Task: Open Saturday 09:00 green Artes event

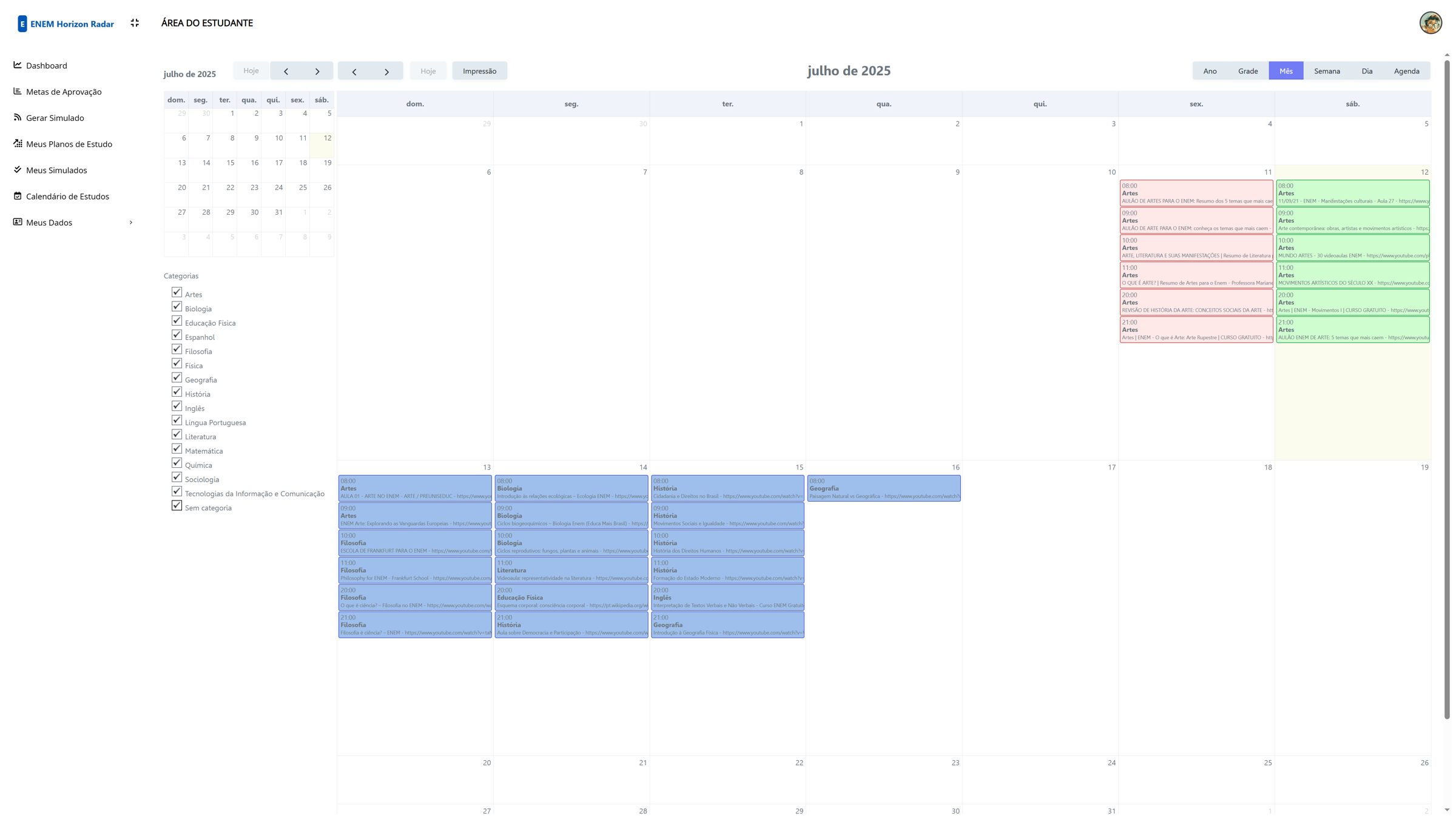Action: coord(1353,220)
